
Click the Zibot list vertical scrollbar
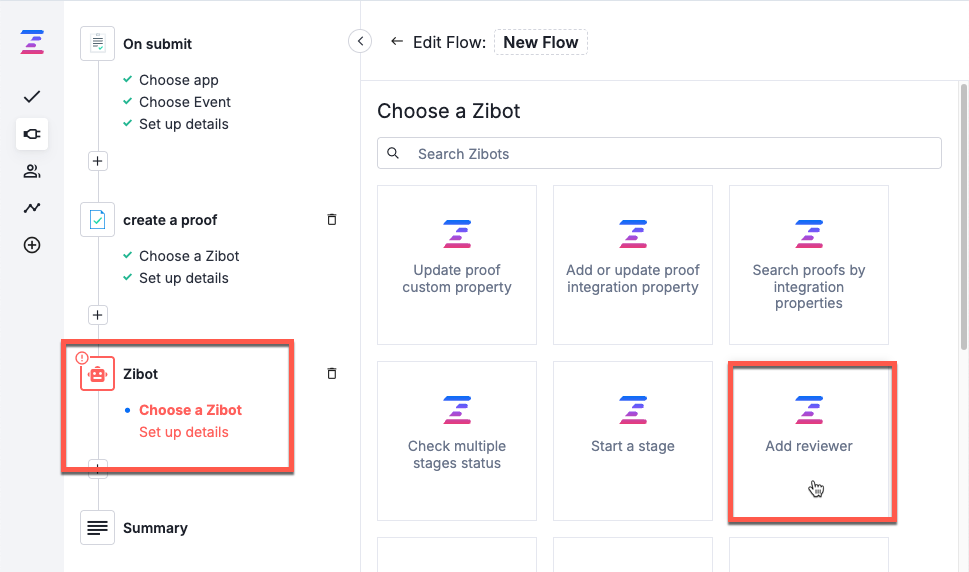[963, 217]
